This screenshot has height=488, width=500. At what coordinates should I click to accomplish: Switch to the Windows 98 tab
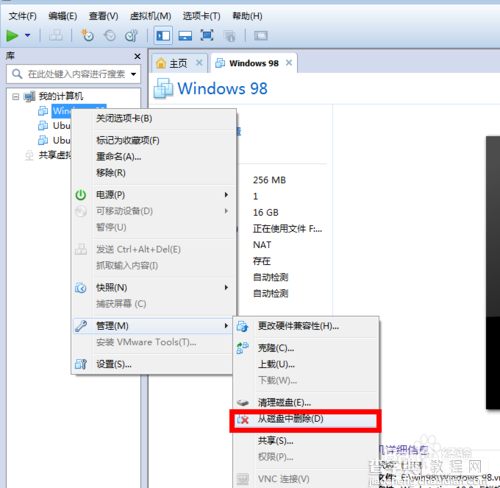254,63
